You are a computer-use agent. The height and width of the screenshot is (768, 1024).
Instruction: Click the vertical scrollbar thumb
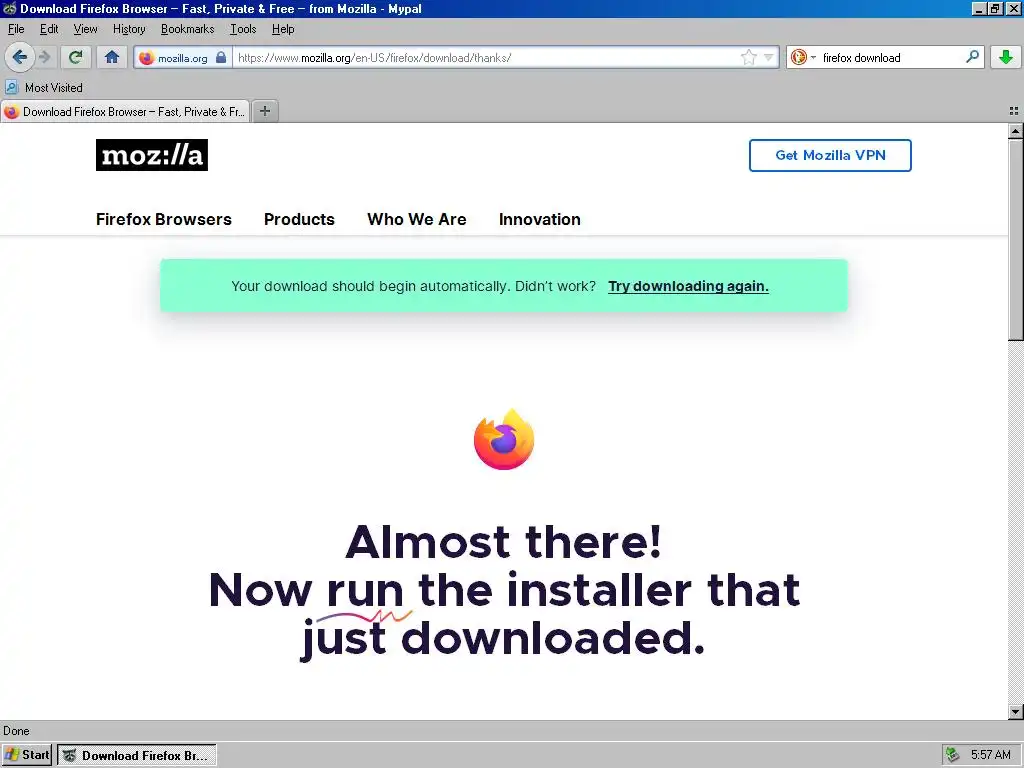(1015, 240)
